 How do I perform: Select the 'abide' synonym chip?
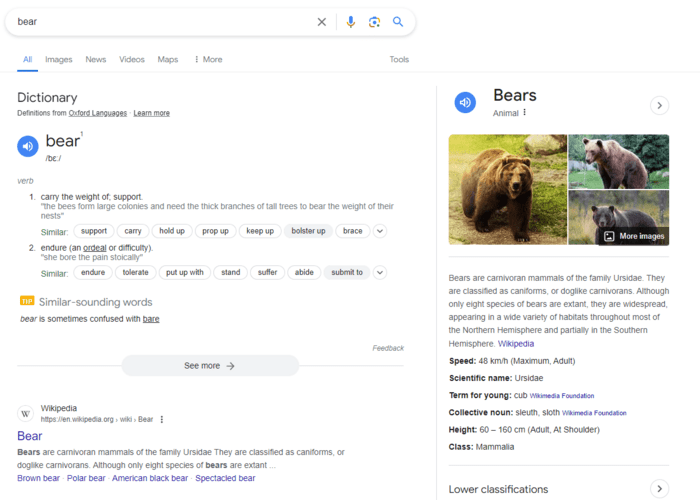coord(304,272)
